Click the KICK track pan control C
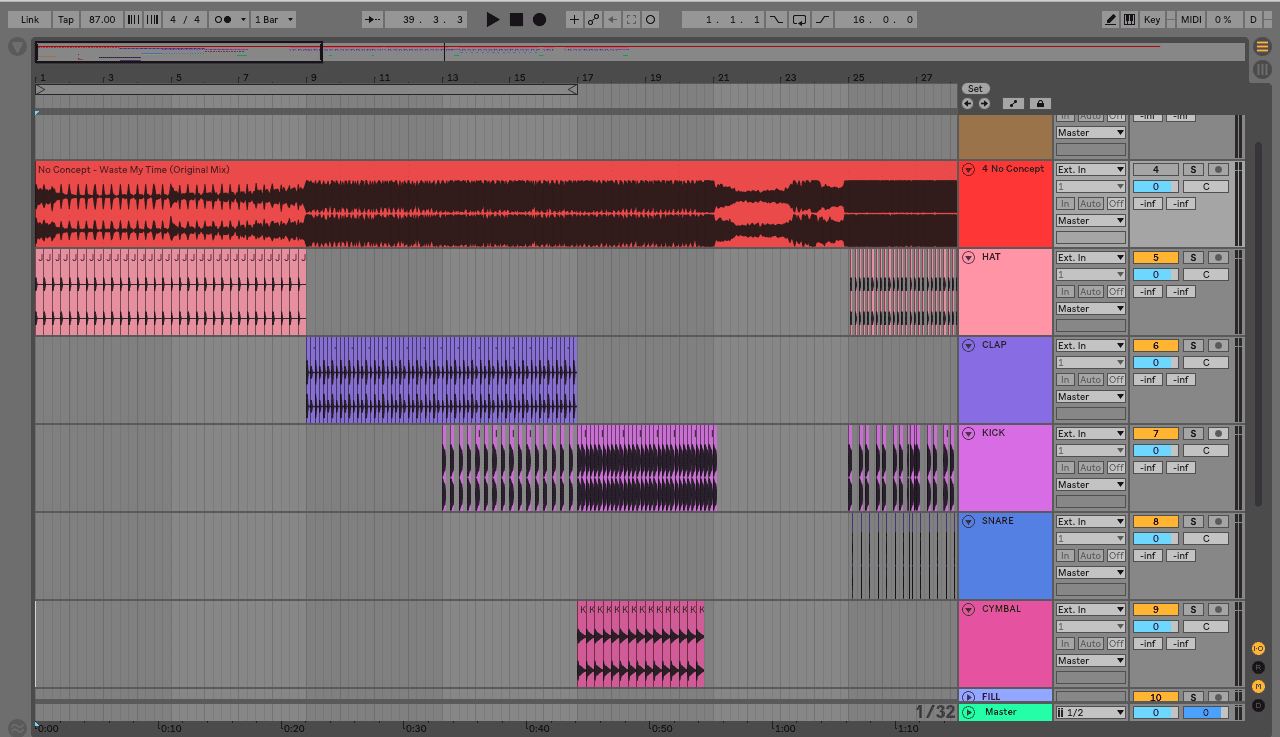This screenshot has height=737, width=1280. coord(1206,450)
